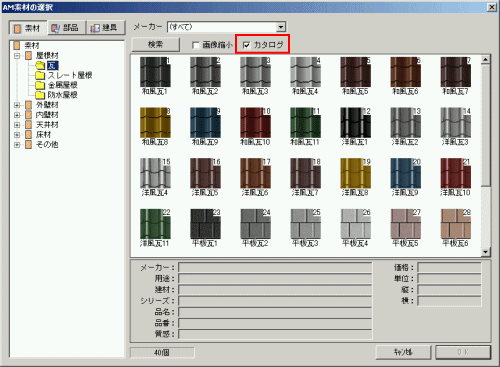Switch to the 部品 tab

67,28
